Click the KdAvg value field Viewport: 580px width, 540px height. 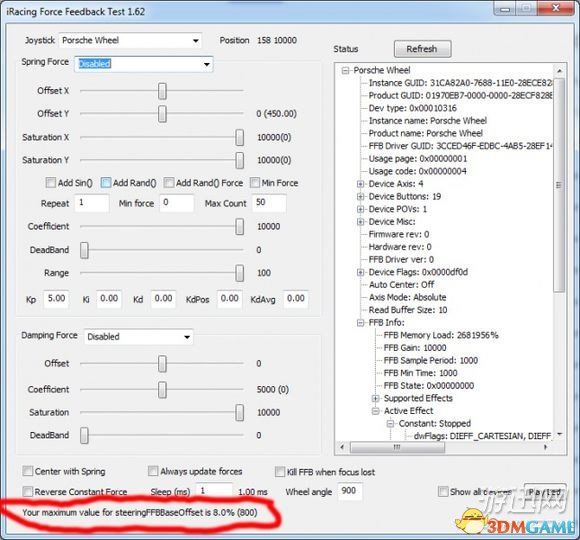[296, 299]
